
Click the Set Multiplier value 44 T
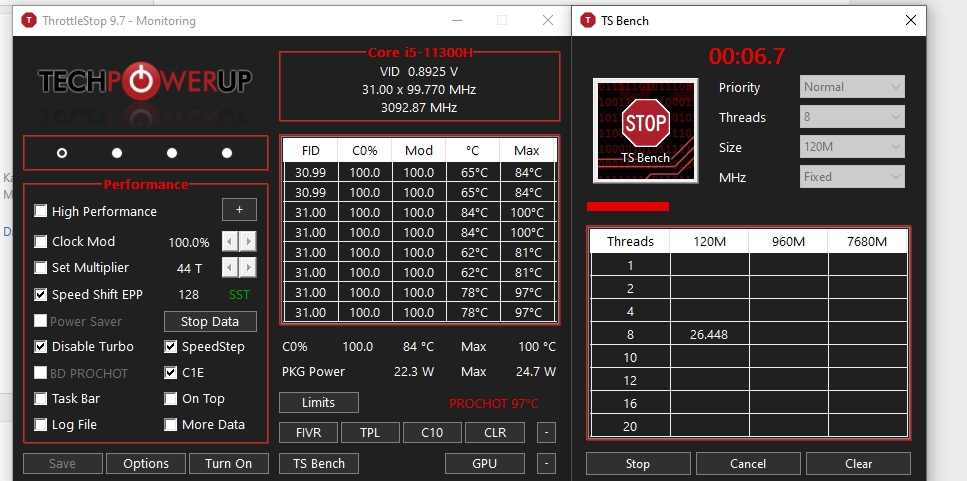(x=189, y=268)
